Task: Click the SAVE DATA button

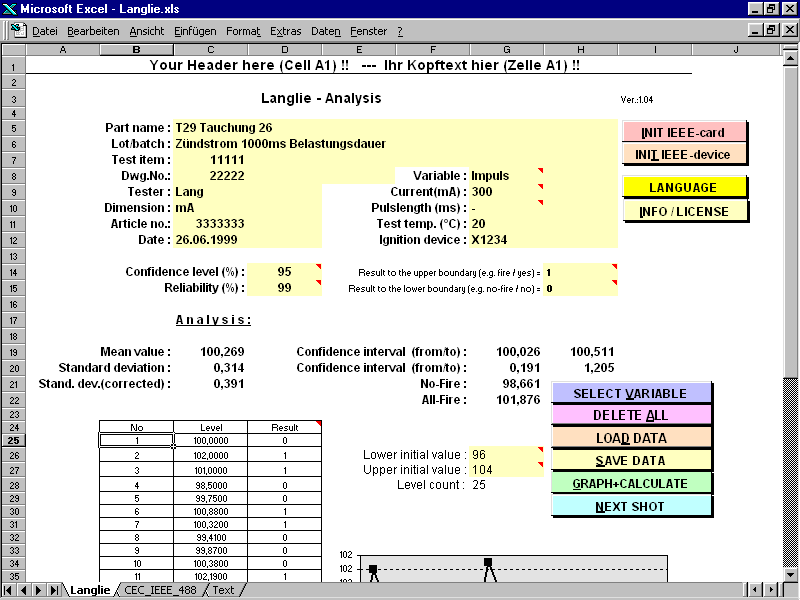Action: 631,460
